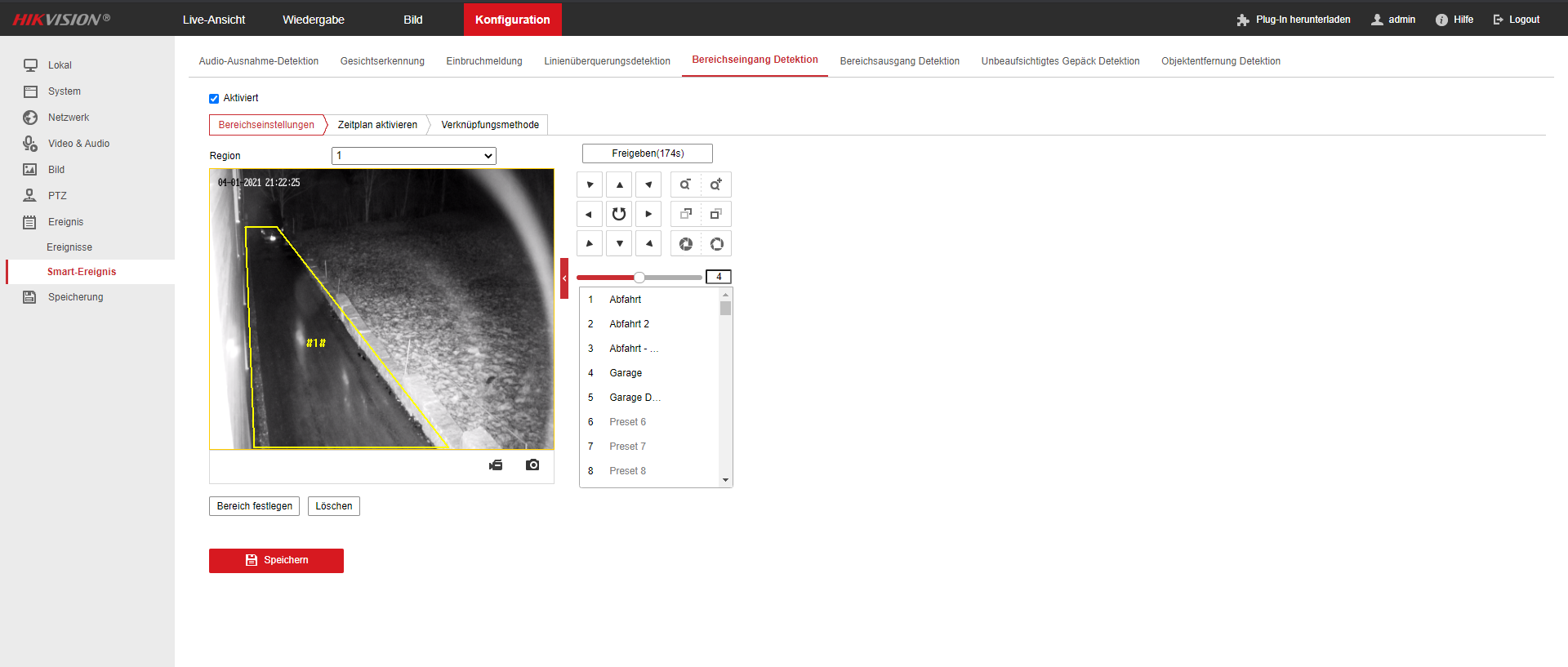This screenshot has width=1568, height=667.
Task: Click the PTZ zoom out icon
Action: coord(685,185)
